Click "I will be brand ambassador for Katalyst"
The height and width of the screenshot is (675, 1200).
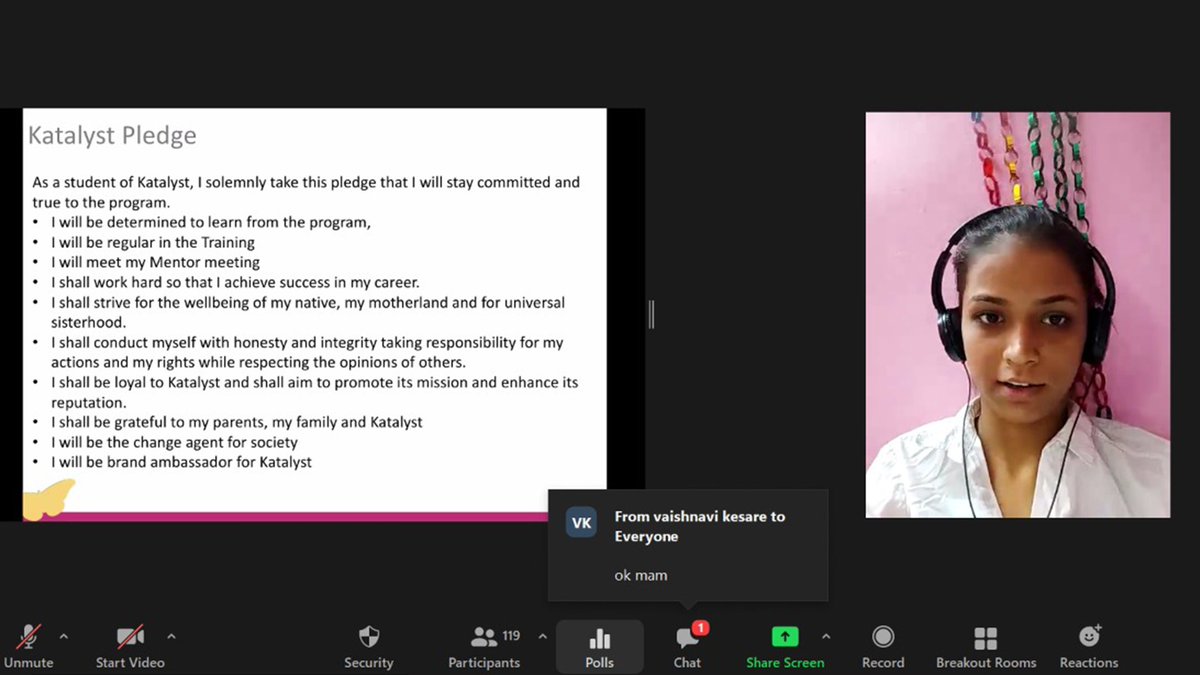pyautogui.click(x=181, y=462)
